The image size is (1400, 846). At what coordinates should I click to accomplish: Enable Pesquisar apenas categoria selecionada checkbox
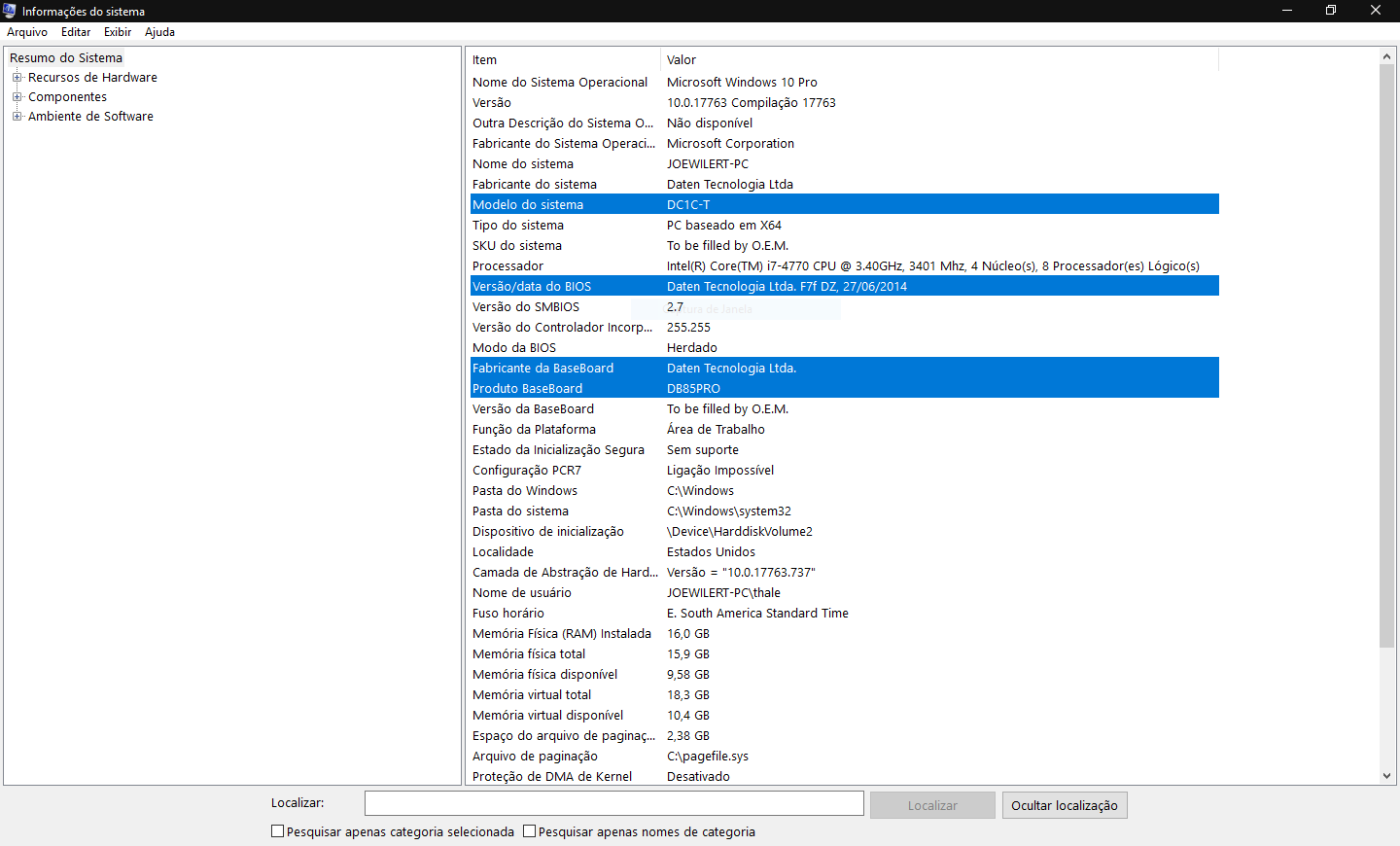278,831
